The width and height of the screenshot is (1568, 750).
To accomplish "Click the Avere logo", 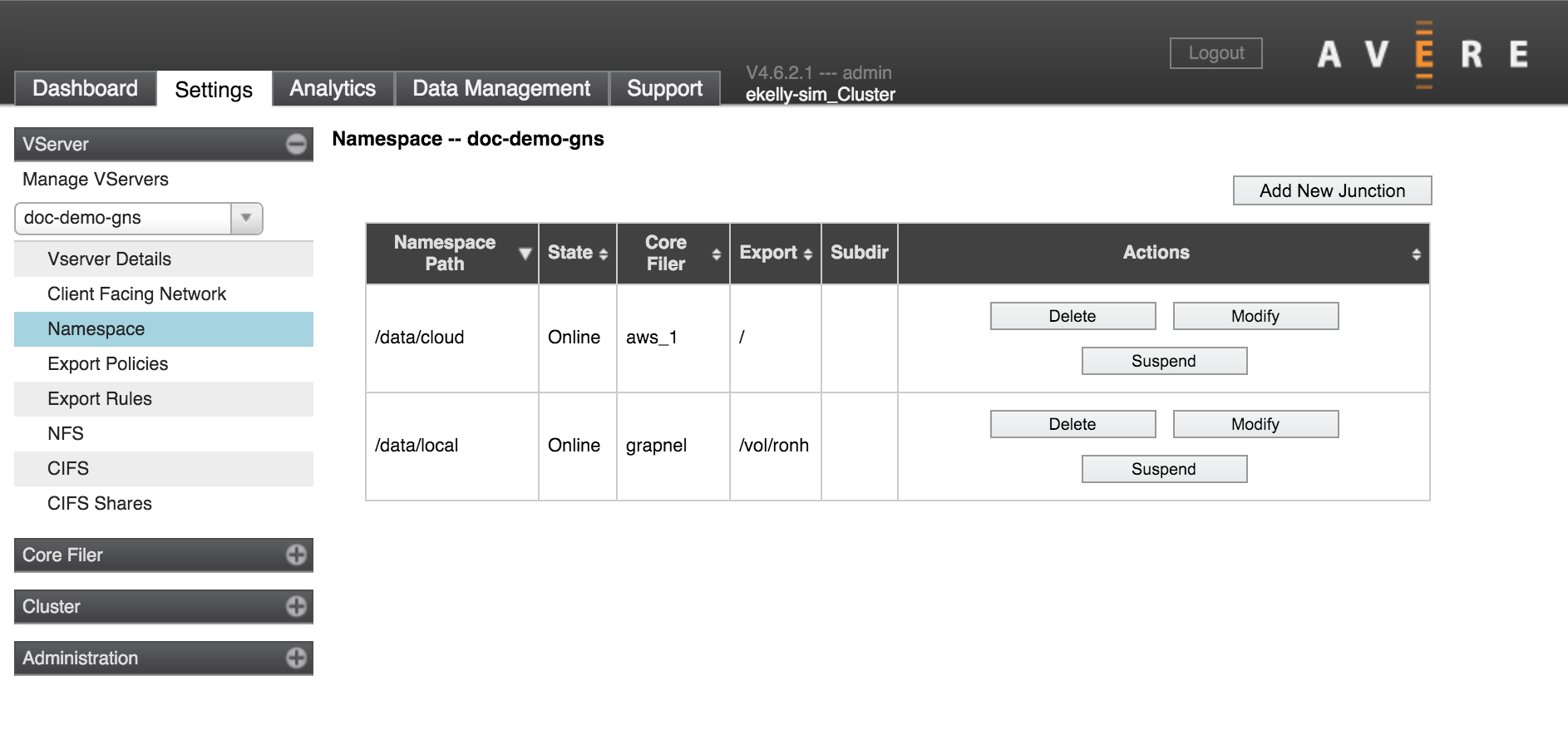I will 1423,55.
